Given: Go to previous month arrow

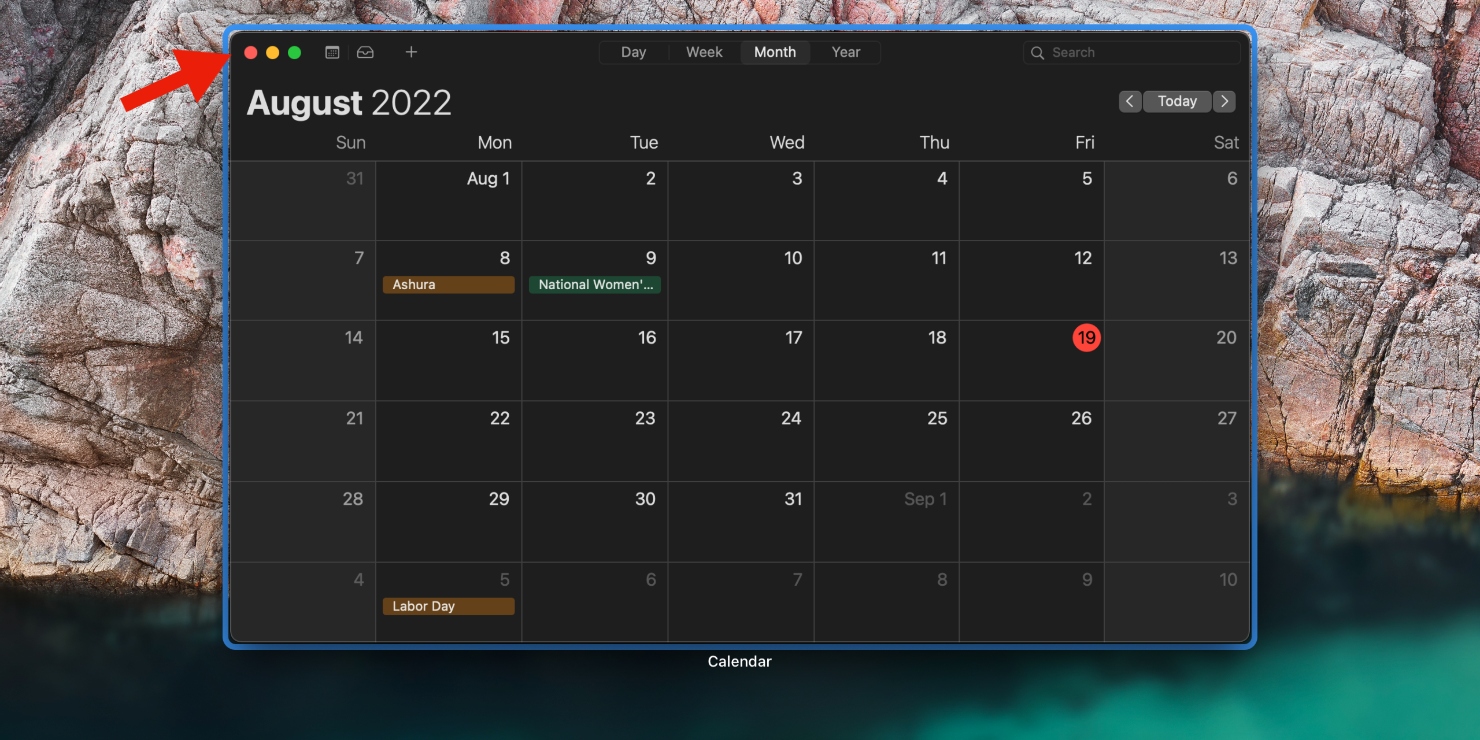Looking at the screenshot, I should tap(1130, 101).
